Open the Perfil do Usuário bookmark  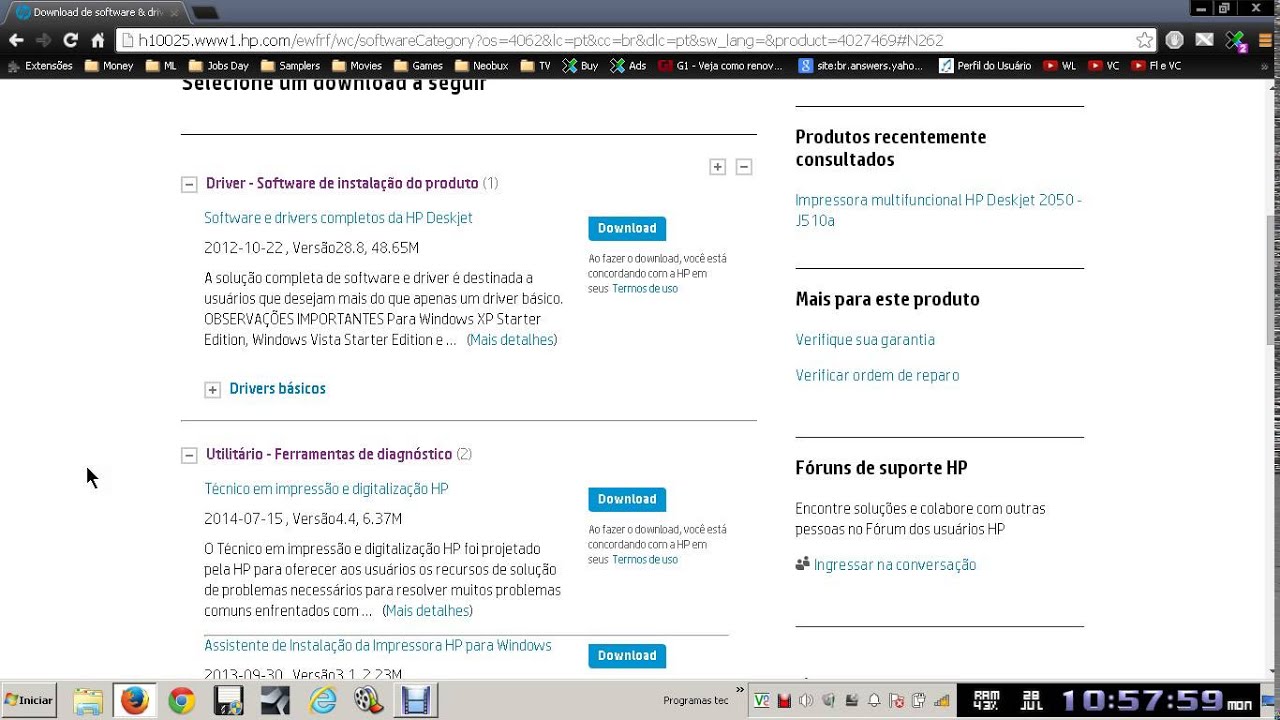(x=985, y=66)
